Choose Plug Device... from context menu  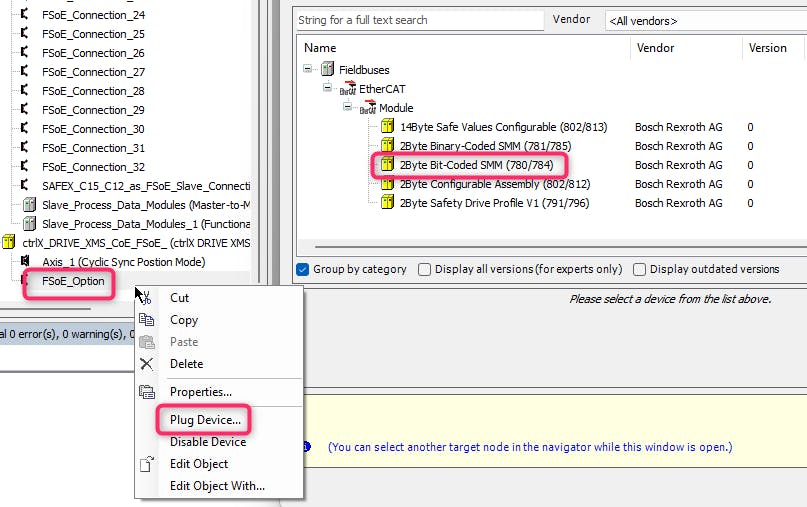[205, 420]
